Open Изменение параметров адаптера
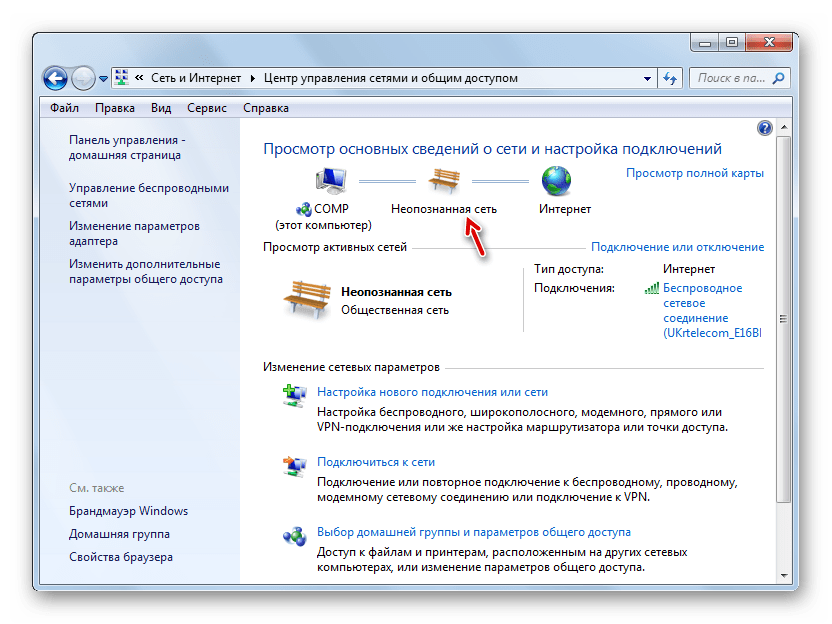Image resolution: width=832 pixels, height=624 pixels. (x=134, y=233)
